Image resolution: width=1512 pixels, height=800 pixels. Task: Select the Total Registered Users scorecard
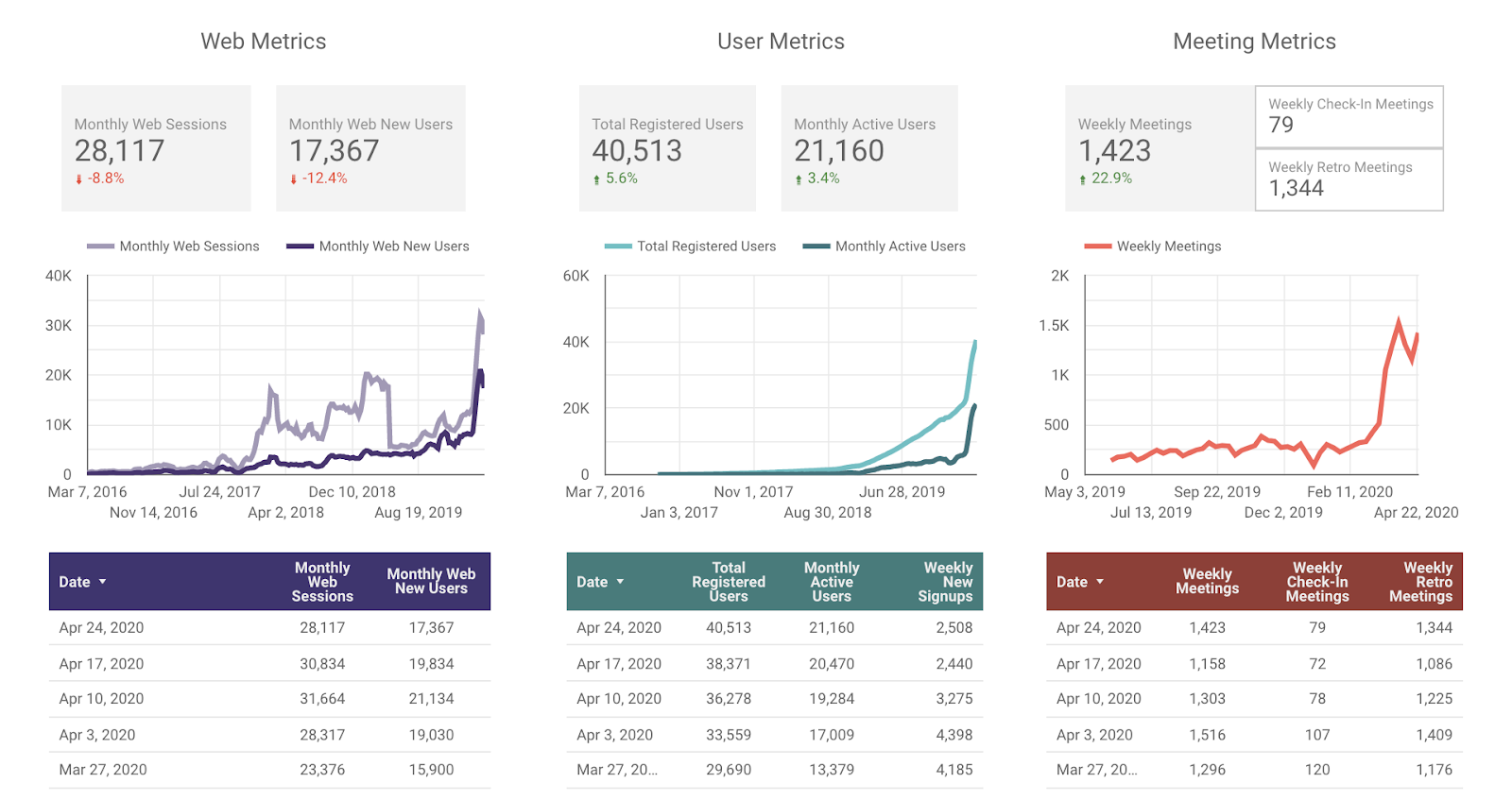click(x=667, y=148)
